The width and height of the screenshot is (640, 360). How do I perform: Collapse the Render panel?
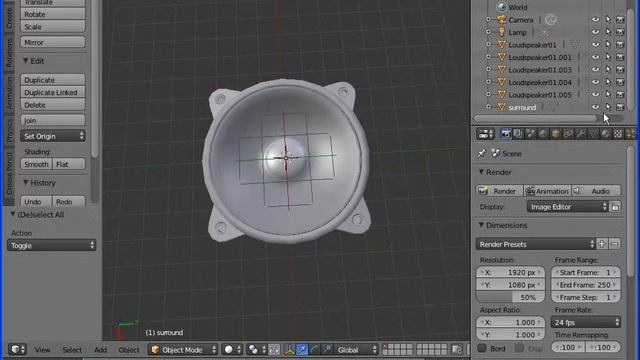(x=481, y=172)
